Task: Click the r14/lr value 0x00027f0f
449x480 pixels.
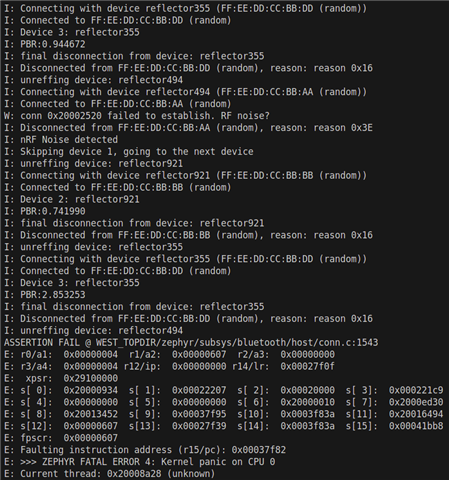Action: (307, 366)
